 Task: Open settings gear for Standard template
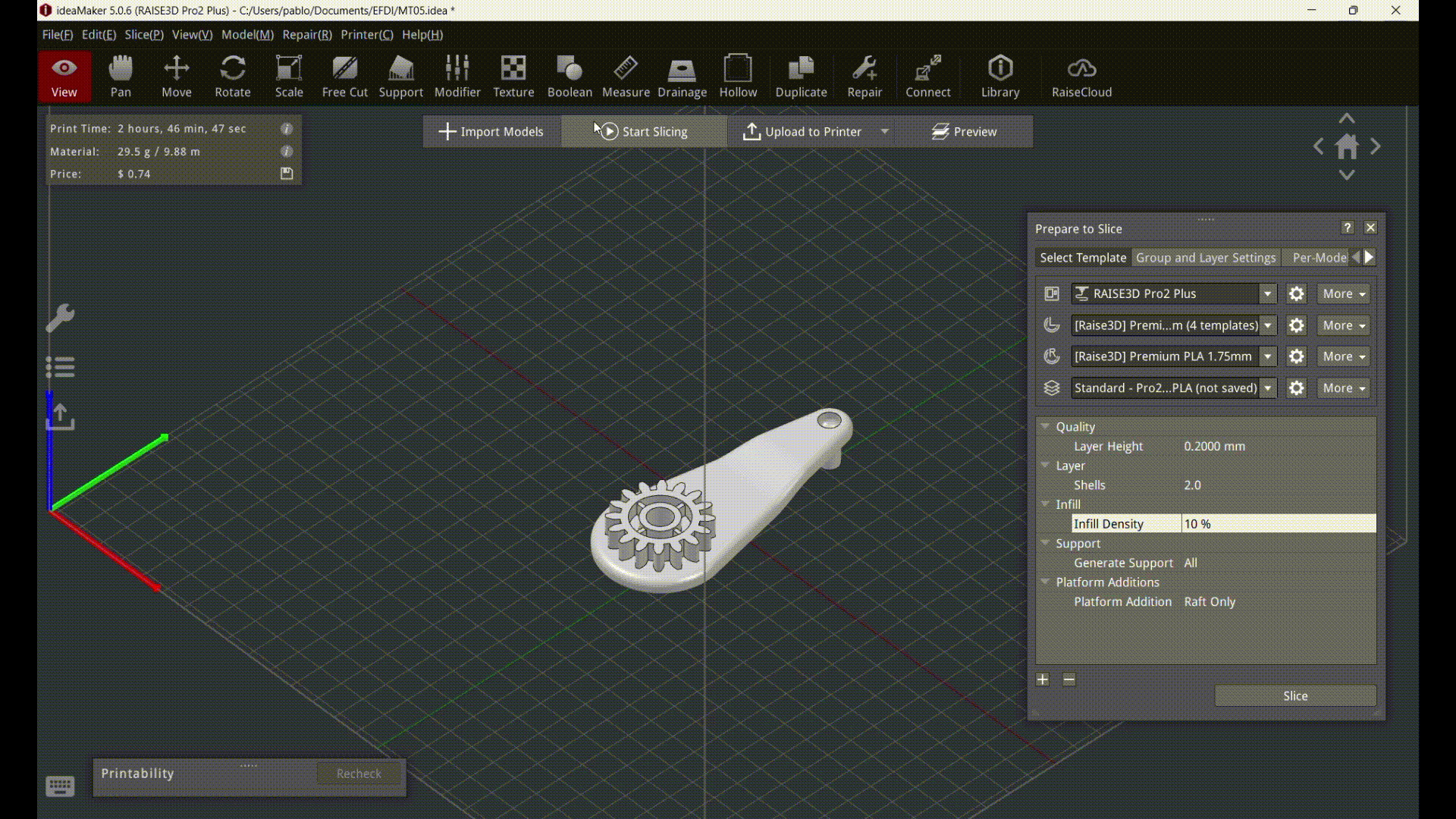coord(1297,388)
